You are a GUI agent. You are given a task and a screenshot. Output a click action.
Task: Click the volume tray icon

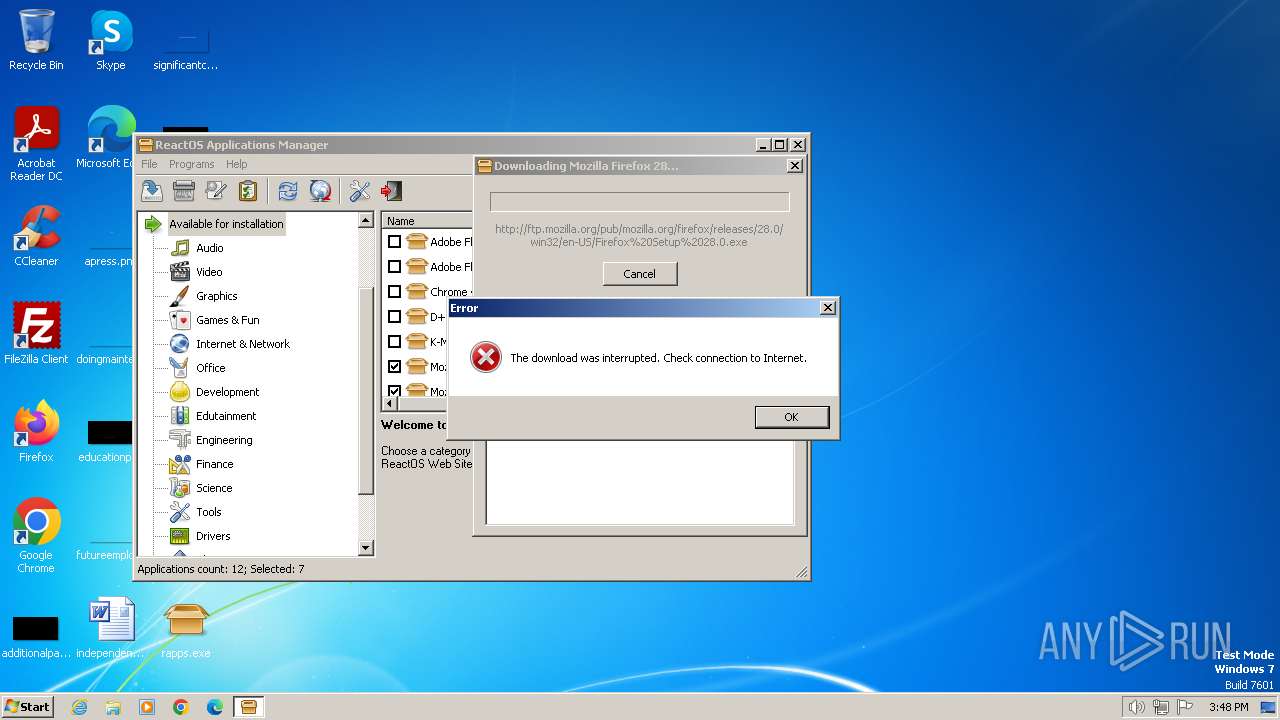click(x=1136, y=707)
